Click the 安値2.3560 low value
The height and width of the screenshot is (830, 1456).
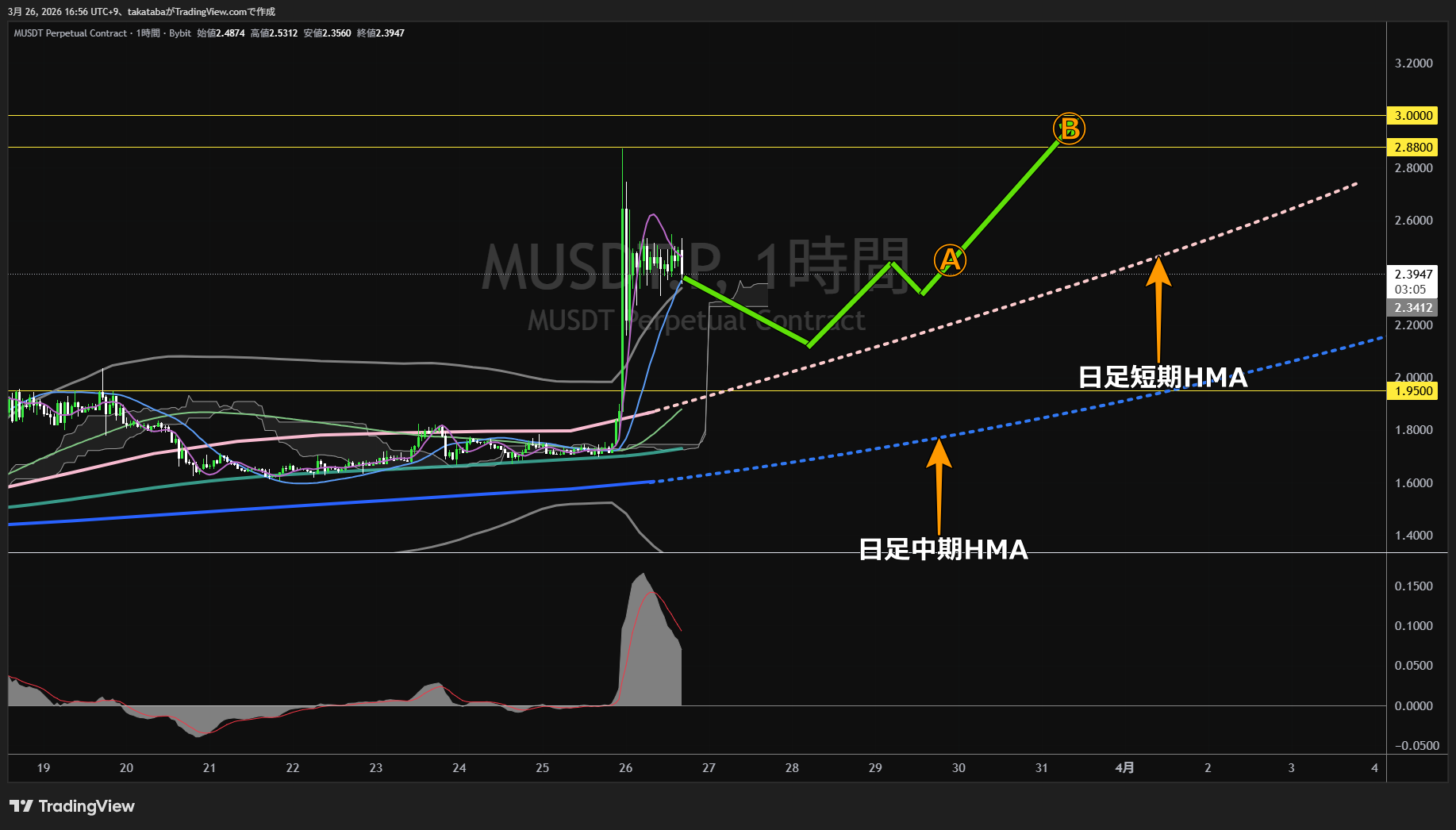coord(327,33)
